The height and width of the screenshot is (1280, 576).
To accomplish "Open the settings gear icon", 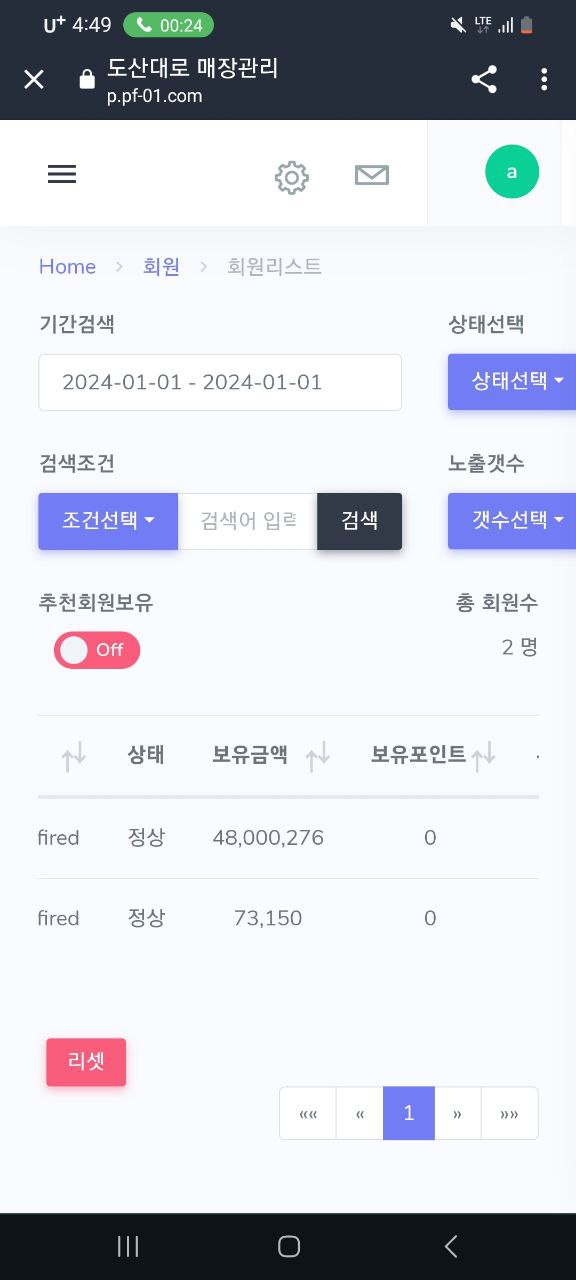I will [x=292, y=177].
